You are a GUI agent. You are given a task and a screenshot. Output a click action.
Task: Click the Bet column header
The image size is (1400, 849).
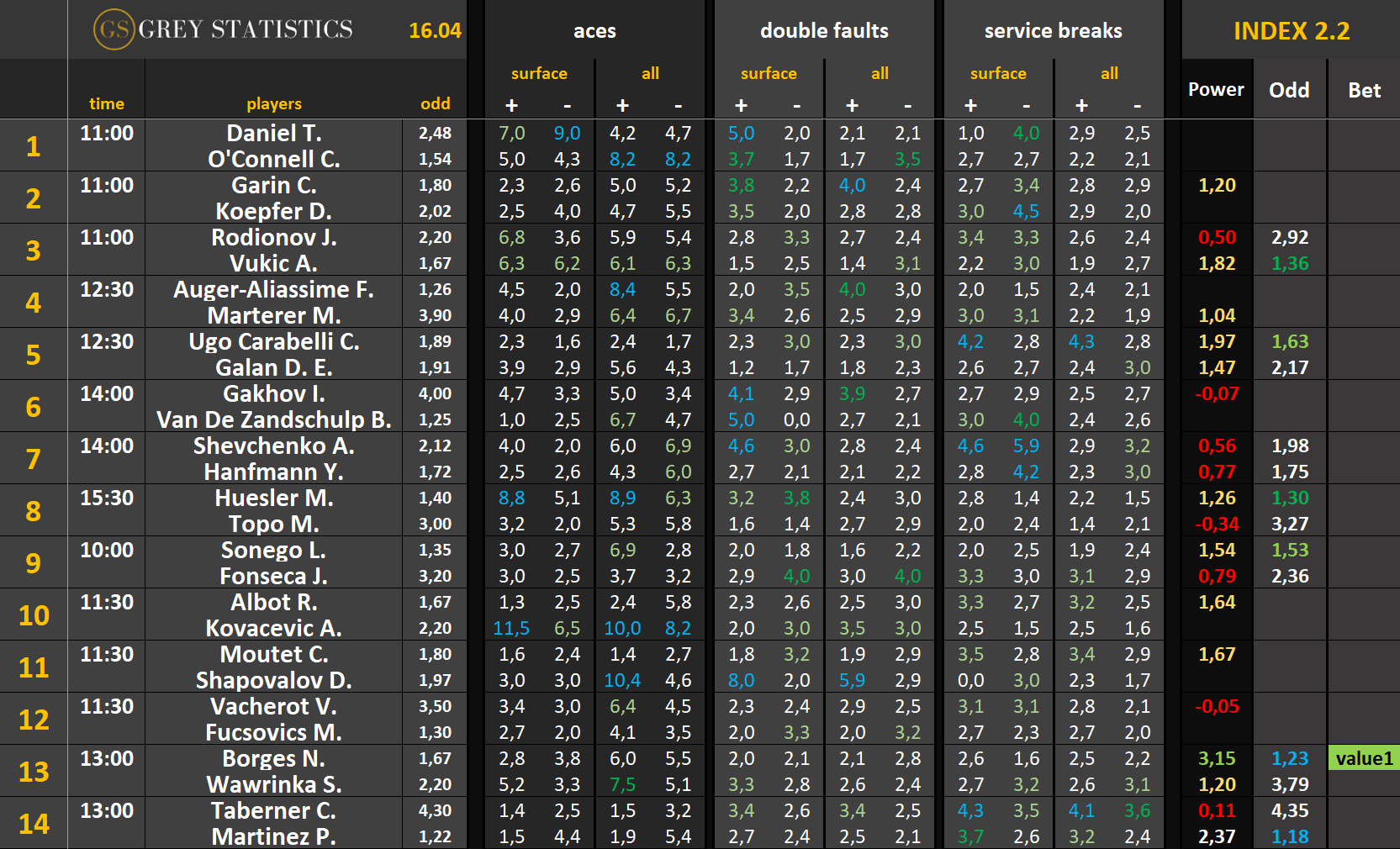[x=1364, y=90]
